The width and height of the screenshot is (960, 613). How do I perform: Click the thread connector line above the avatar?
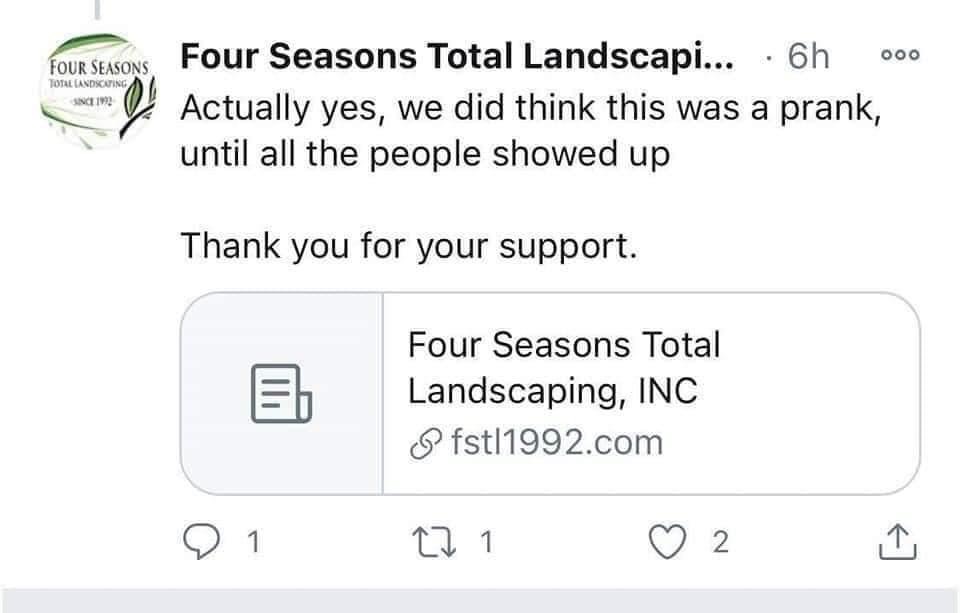click(97, 10)
